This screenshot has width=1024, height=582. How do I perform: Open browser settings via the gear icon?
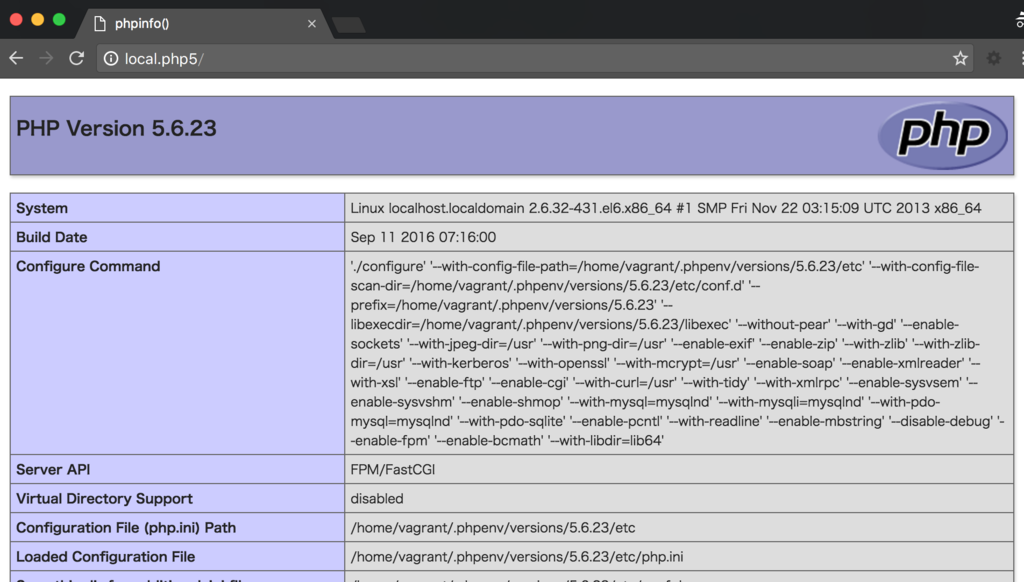992,58
